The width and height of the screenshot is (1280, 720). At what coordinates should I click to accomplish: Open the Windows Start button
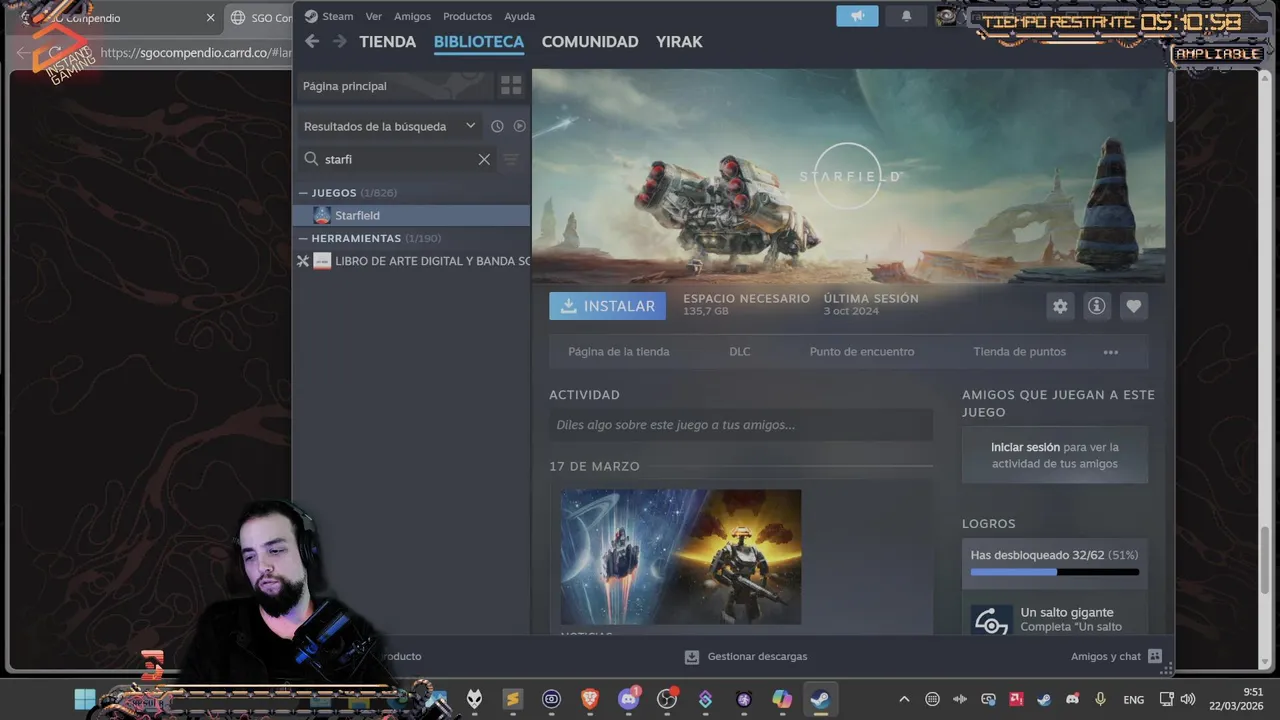85,699
